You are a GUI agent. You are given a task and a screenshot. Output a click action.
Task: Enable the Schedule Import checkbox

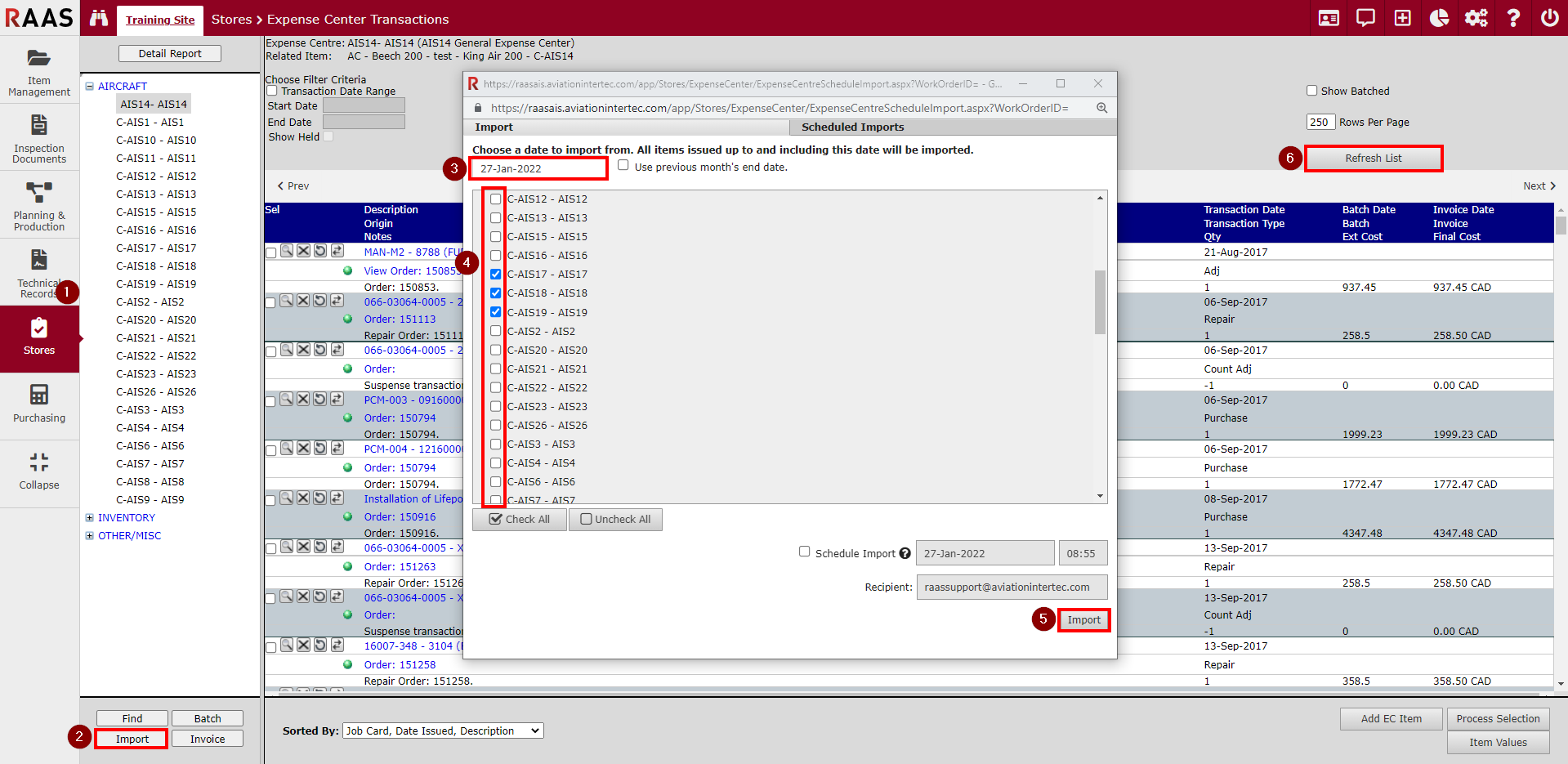805,552
